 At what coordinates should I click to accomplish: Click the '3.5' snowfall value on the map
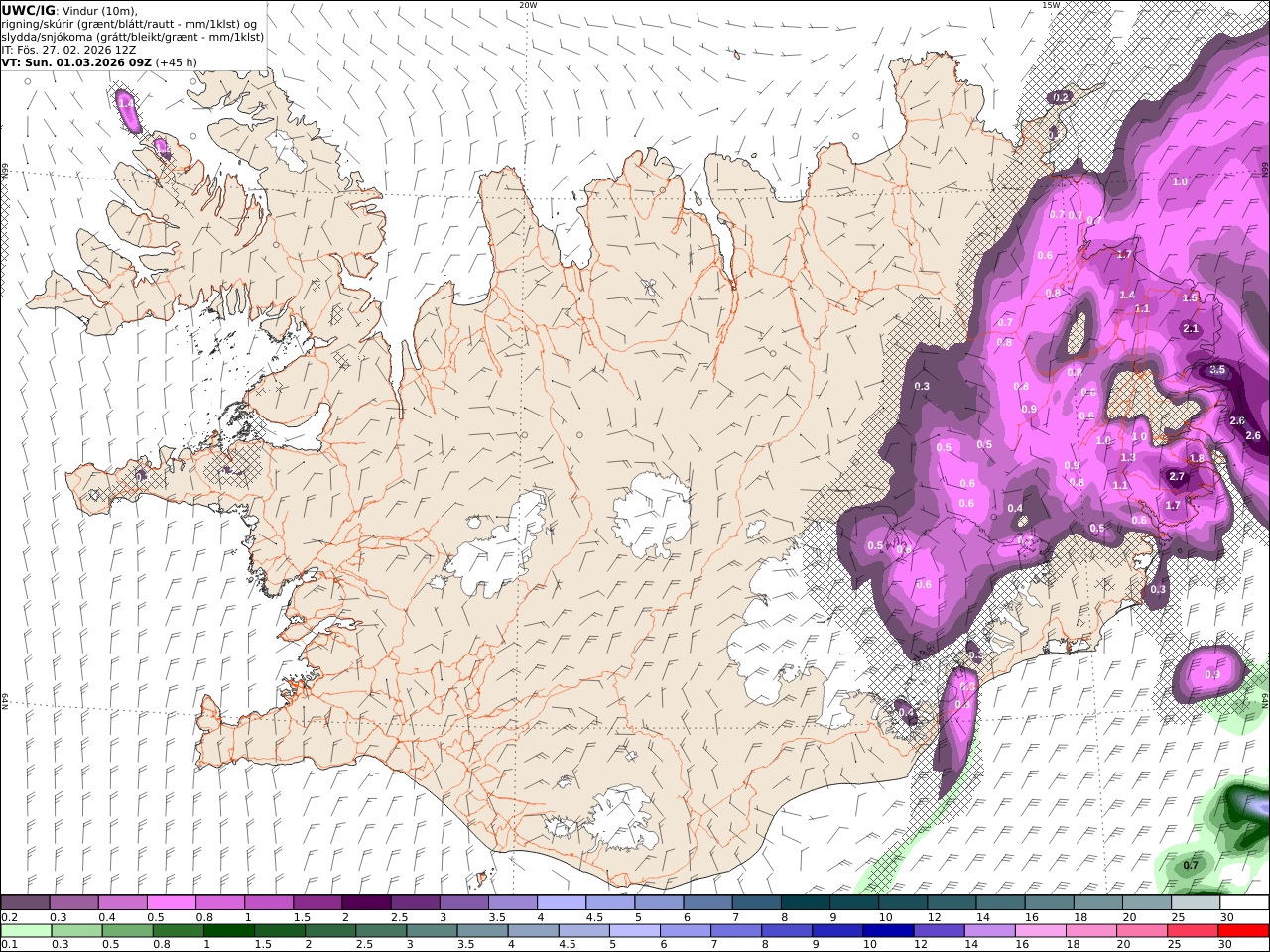(1217, 370)
